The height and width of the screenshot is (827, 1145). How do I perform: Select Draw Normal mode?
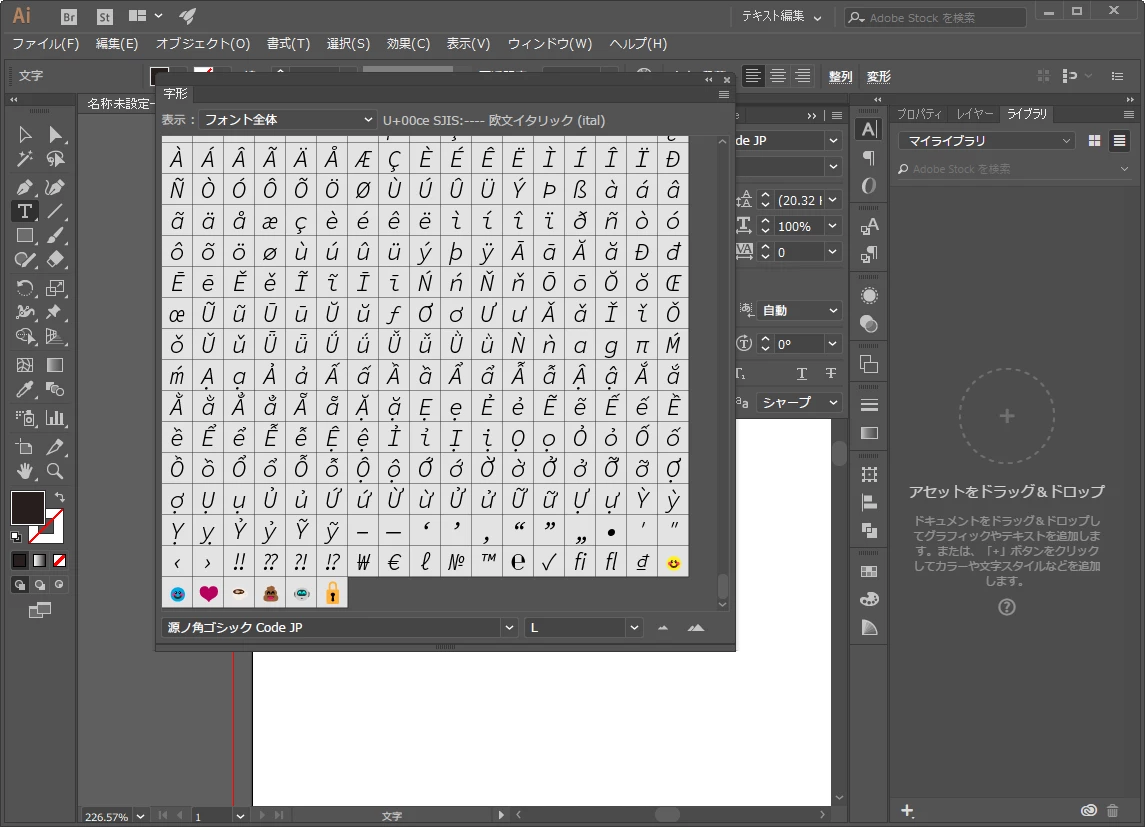[x=20, y=585]
